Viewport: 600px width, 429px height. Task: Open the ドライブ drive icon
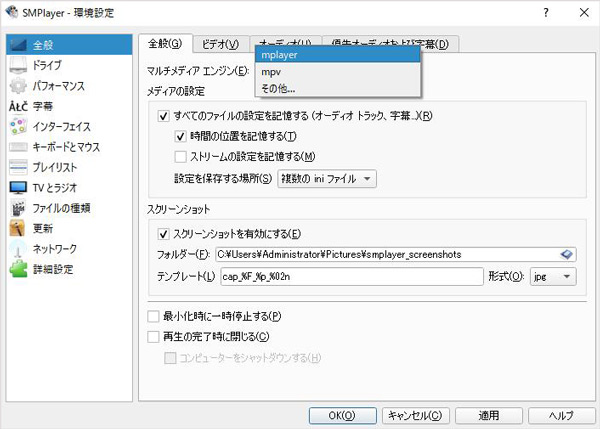click(x=18, y=65)
